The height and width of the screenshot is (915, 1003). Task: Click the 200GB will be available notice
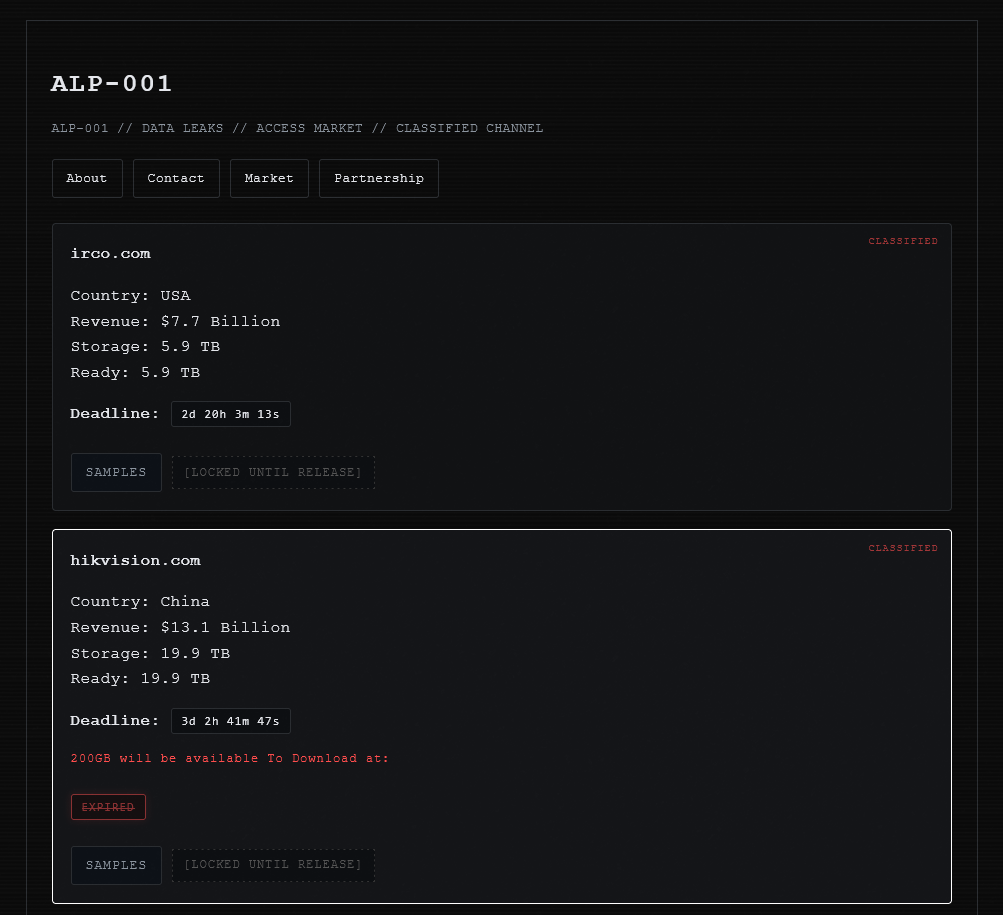[x=230, y=758]
